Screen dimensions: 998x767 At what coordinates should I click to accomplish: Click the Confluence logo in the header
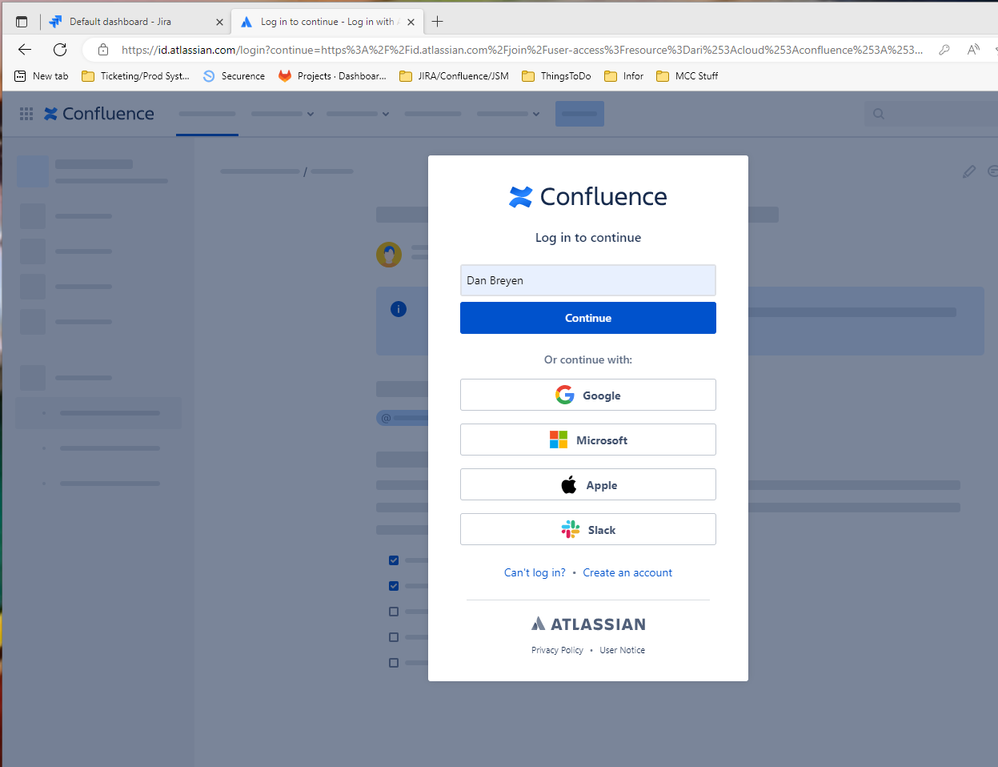99,114
